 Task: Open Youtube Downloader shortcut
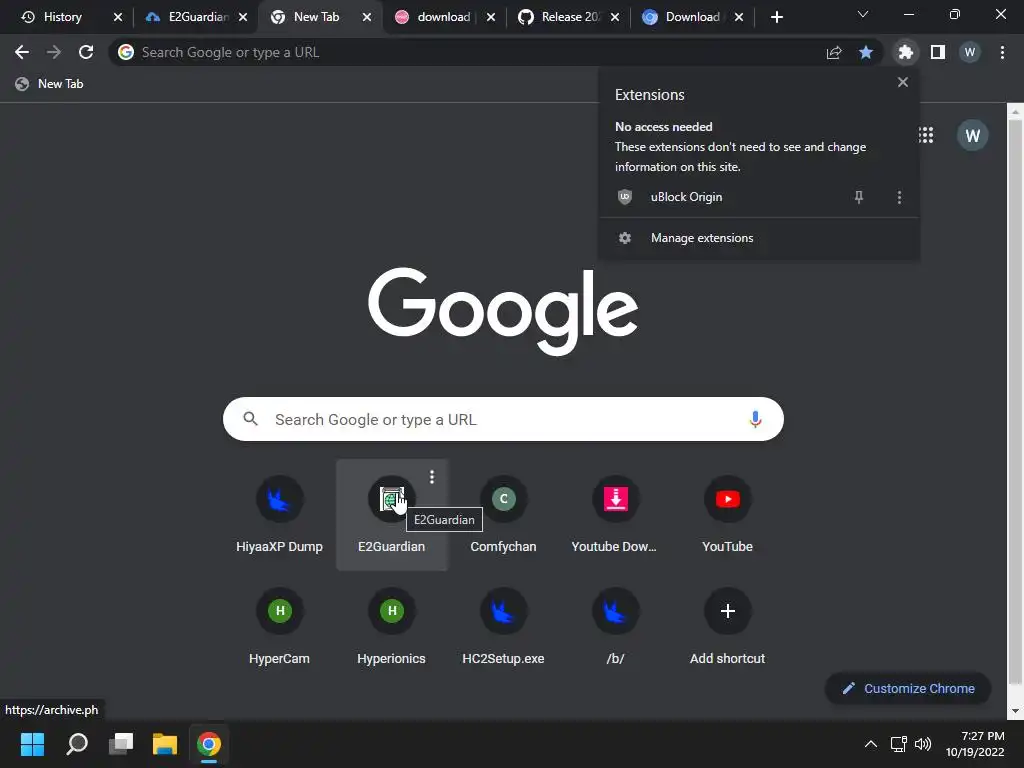point(615,515)
